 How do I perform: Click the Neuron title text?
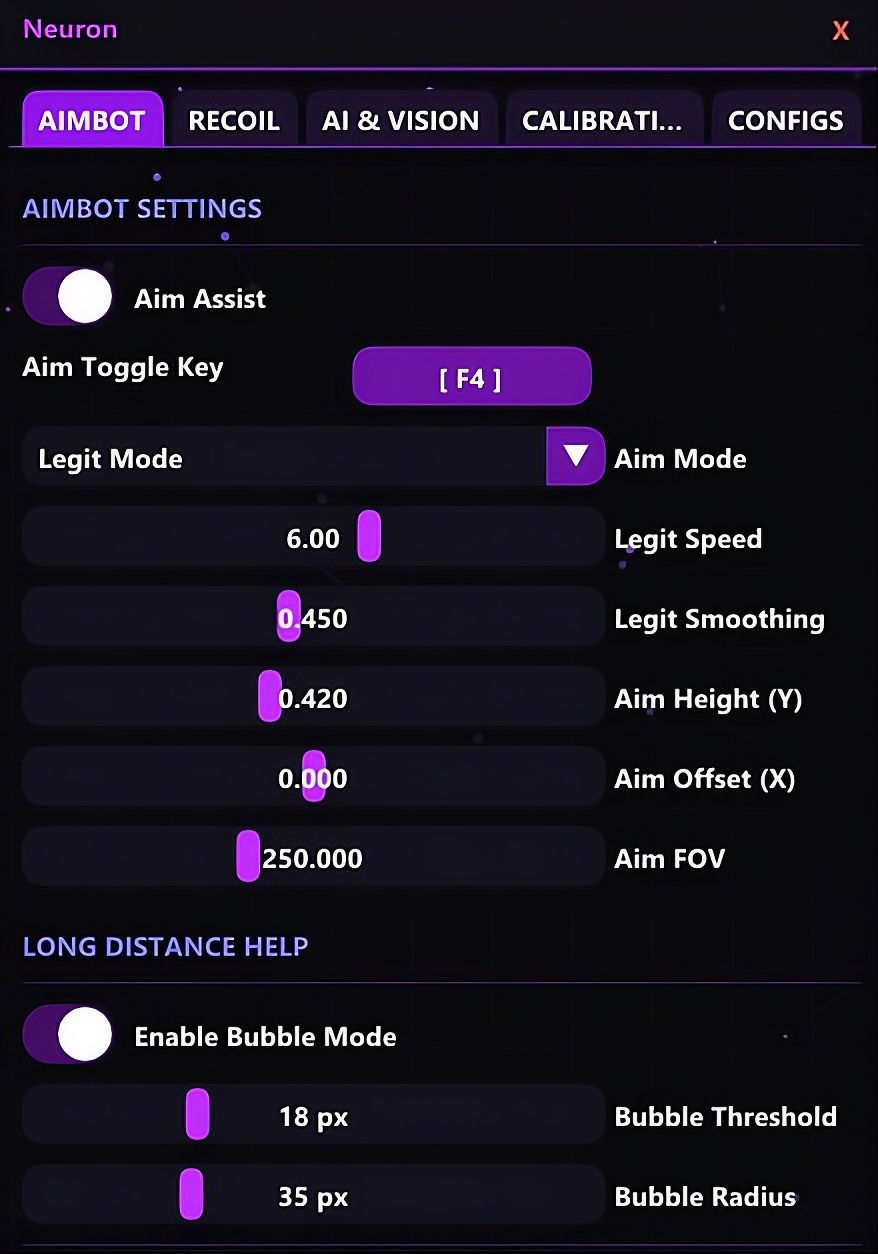coord(70,29)
